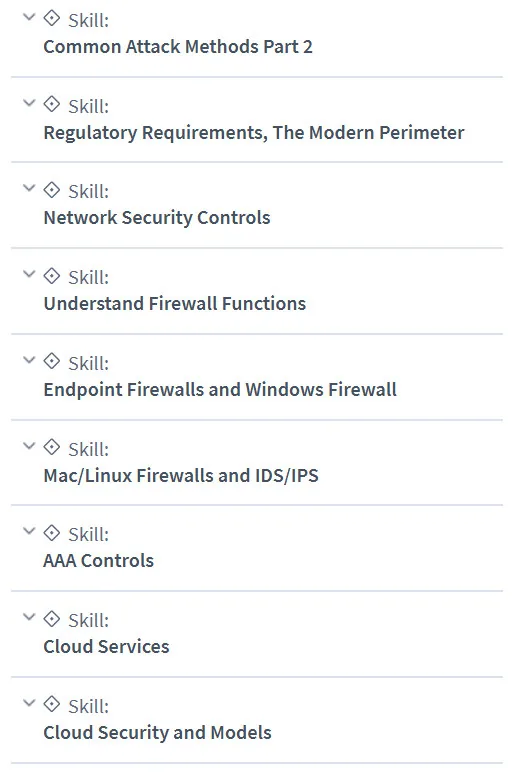The height and width of the screenshot is (774, 513).
Task: Expand chevron for AAA Controls skill
Action: [30, 532]
